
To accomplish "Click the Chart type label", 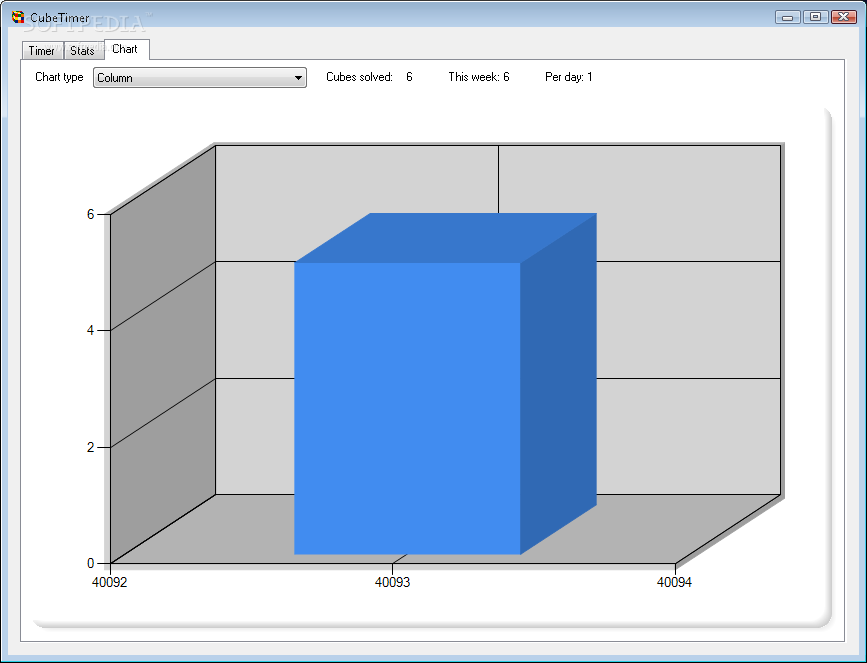I will coord(59,77).
